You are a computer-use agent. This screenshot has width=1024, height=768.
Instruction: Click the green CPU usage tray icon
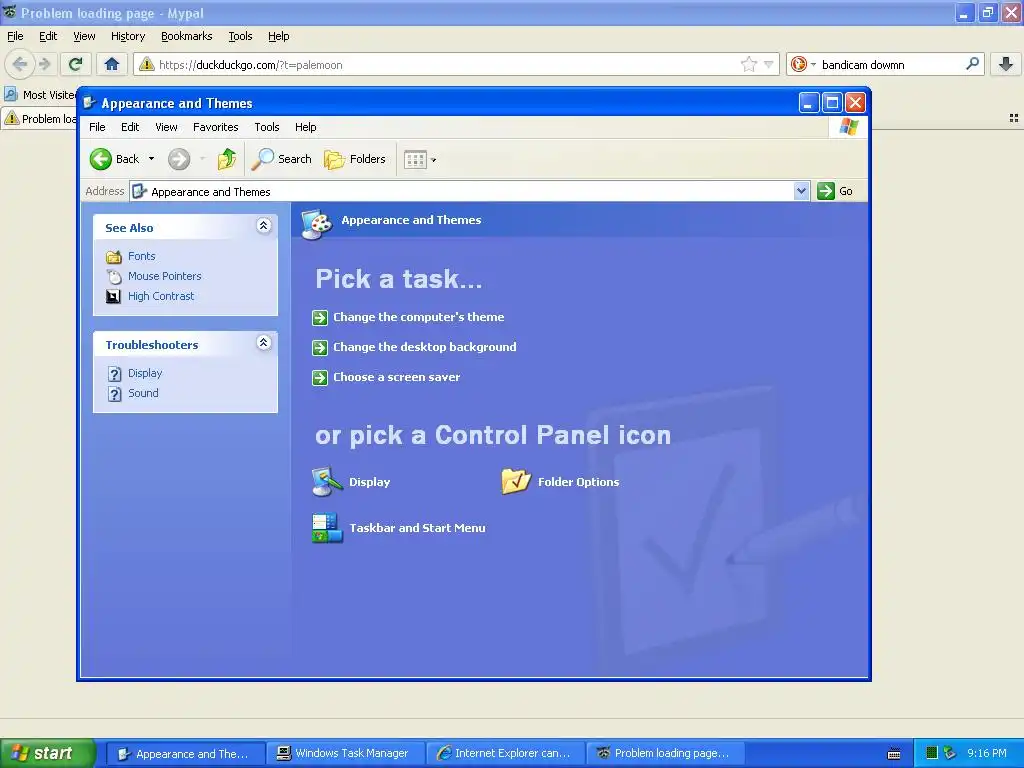pos(932,754)
